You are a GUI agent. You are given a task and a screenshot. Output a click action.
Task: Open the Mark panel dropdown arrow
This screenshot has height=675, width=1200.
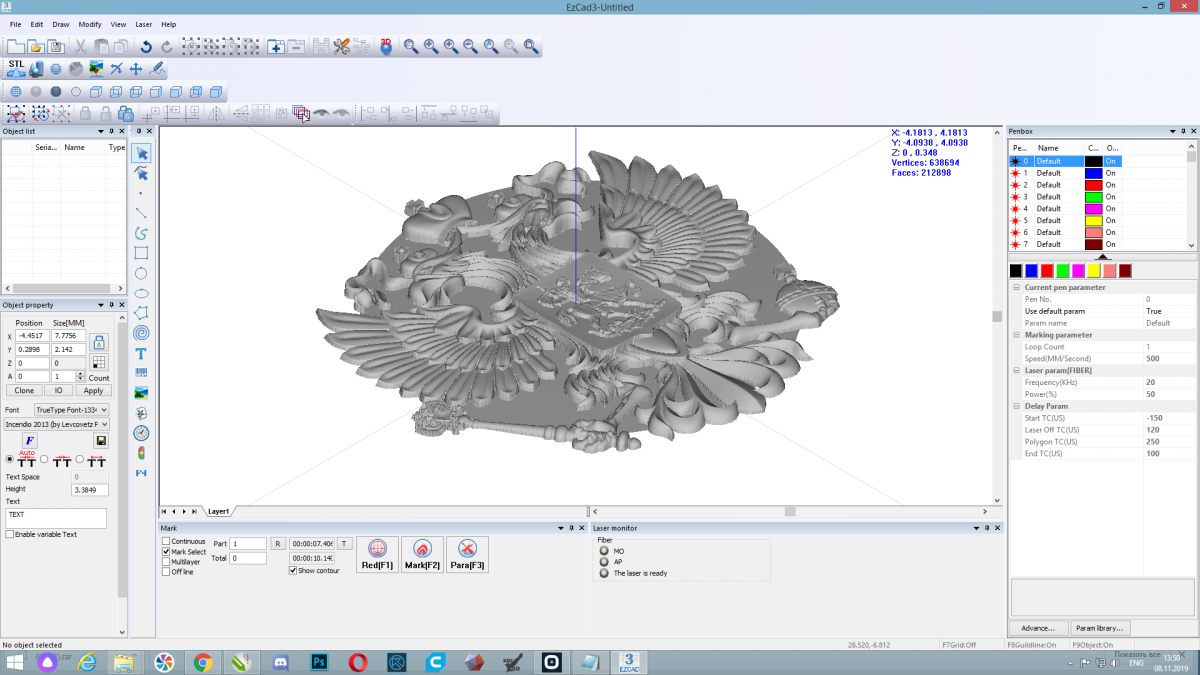click(559, 527)
